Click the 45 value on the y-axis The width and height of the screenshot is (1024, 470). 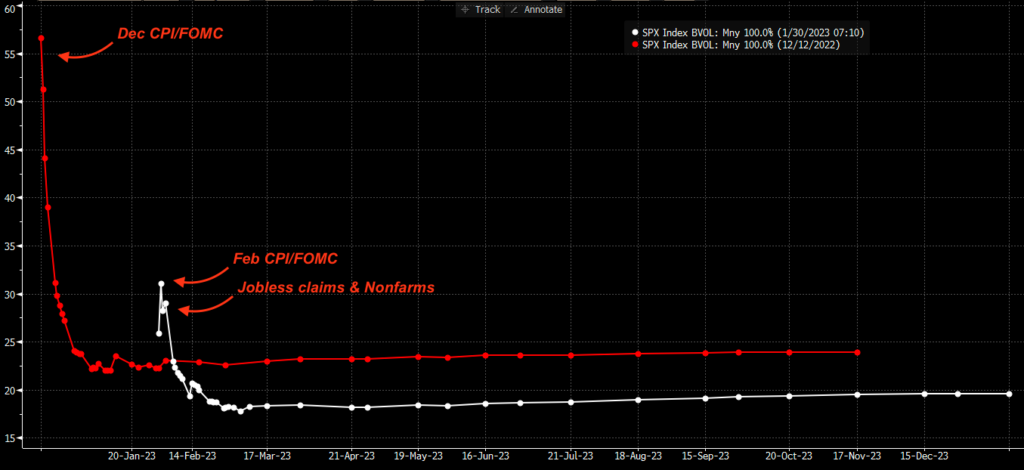point(12,150)
